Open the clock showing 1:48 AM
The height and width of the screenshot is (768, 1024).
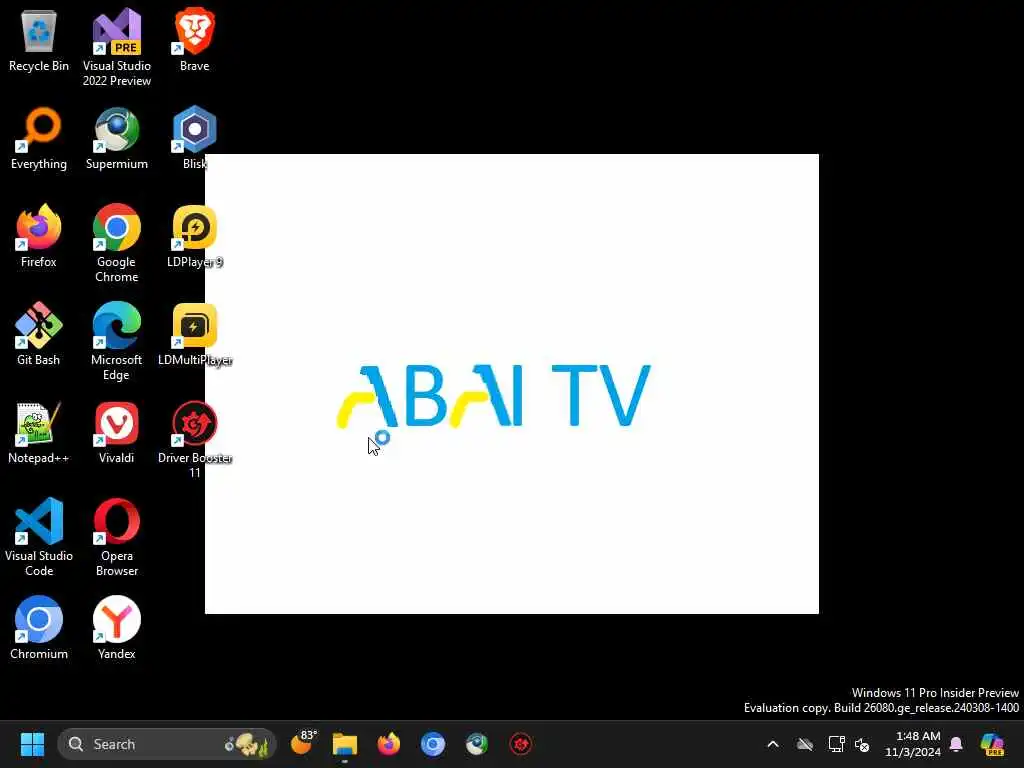click(912, 744)
